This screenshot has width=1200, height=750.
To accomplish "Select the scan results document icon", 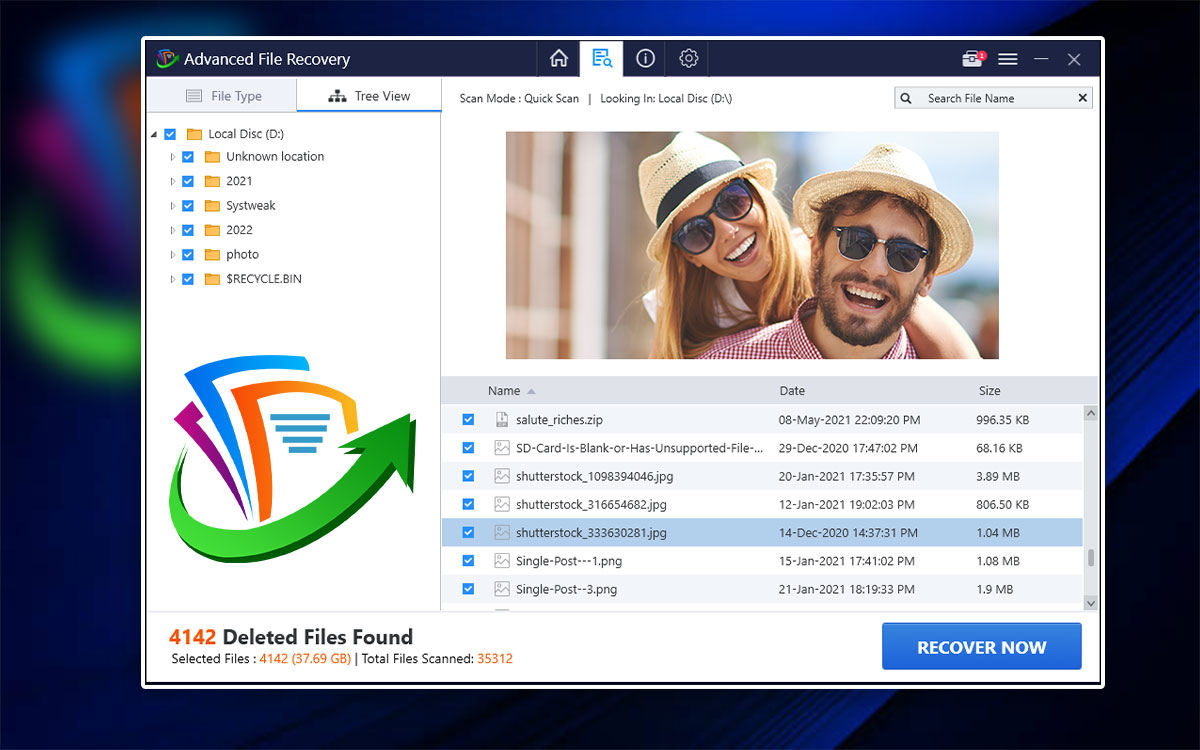I will tap(601, 58).
